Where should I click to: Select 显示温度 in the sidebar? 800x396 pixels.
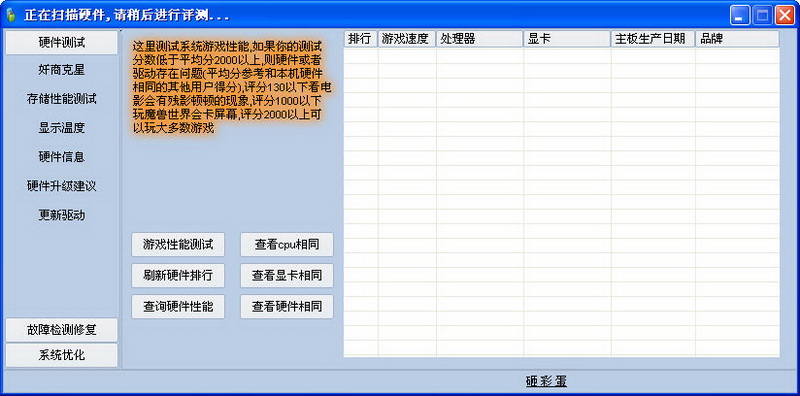coord(61,128)
